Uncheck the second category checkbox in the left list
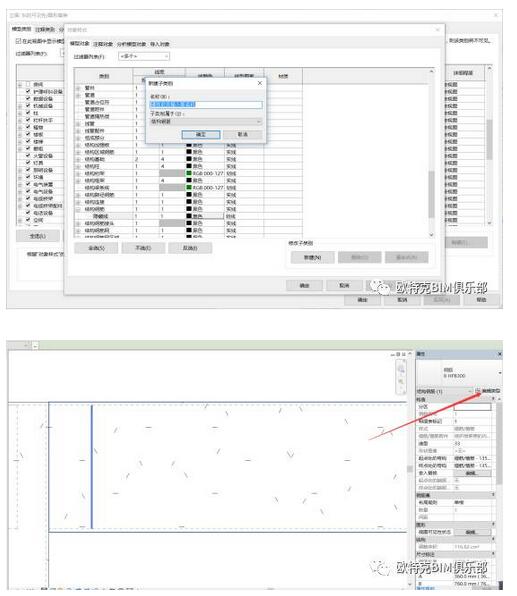517x596 pixels. [x=28, y=91]
